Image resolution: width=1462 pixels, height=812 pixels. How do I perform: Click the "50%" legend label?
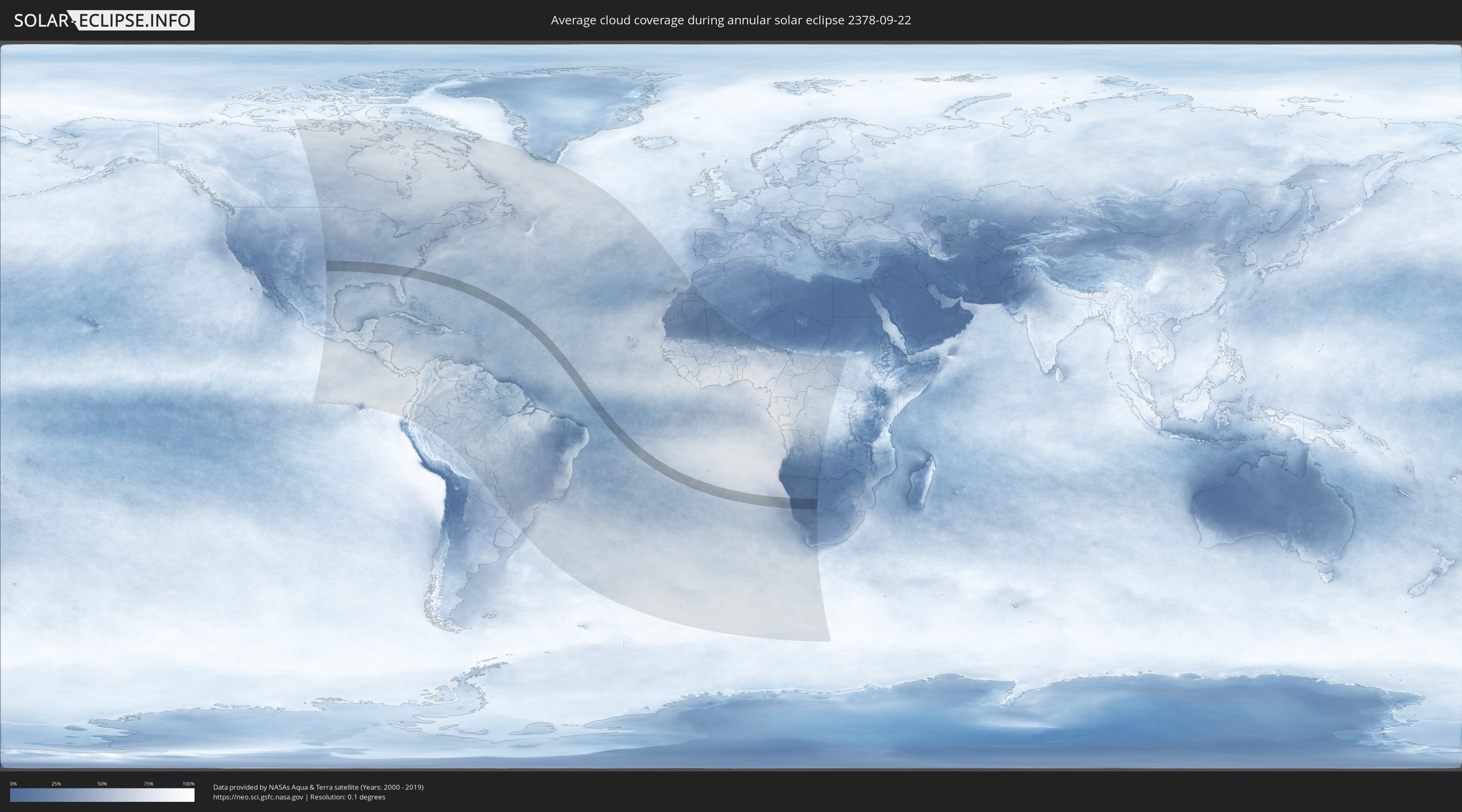point(102,784)
